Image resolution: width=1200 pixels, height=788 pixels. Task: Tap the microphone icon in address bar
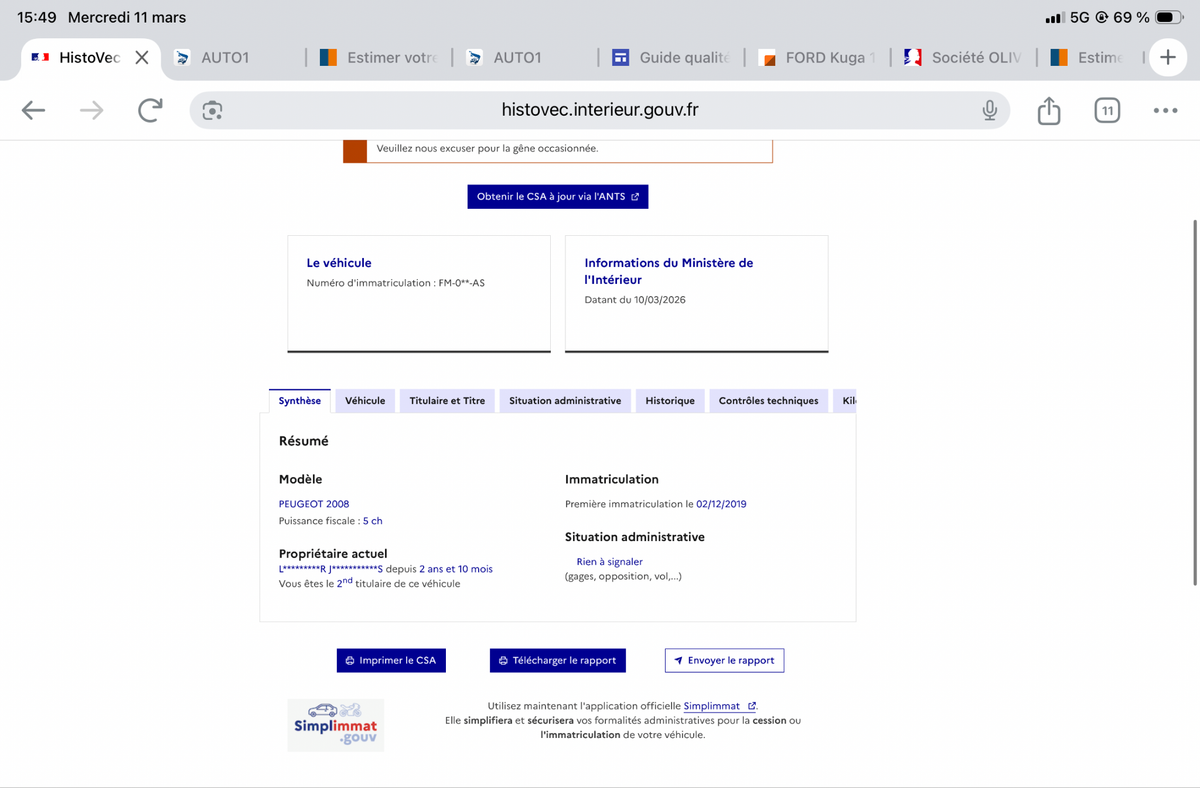989,111
